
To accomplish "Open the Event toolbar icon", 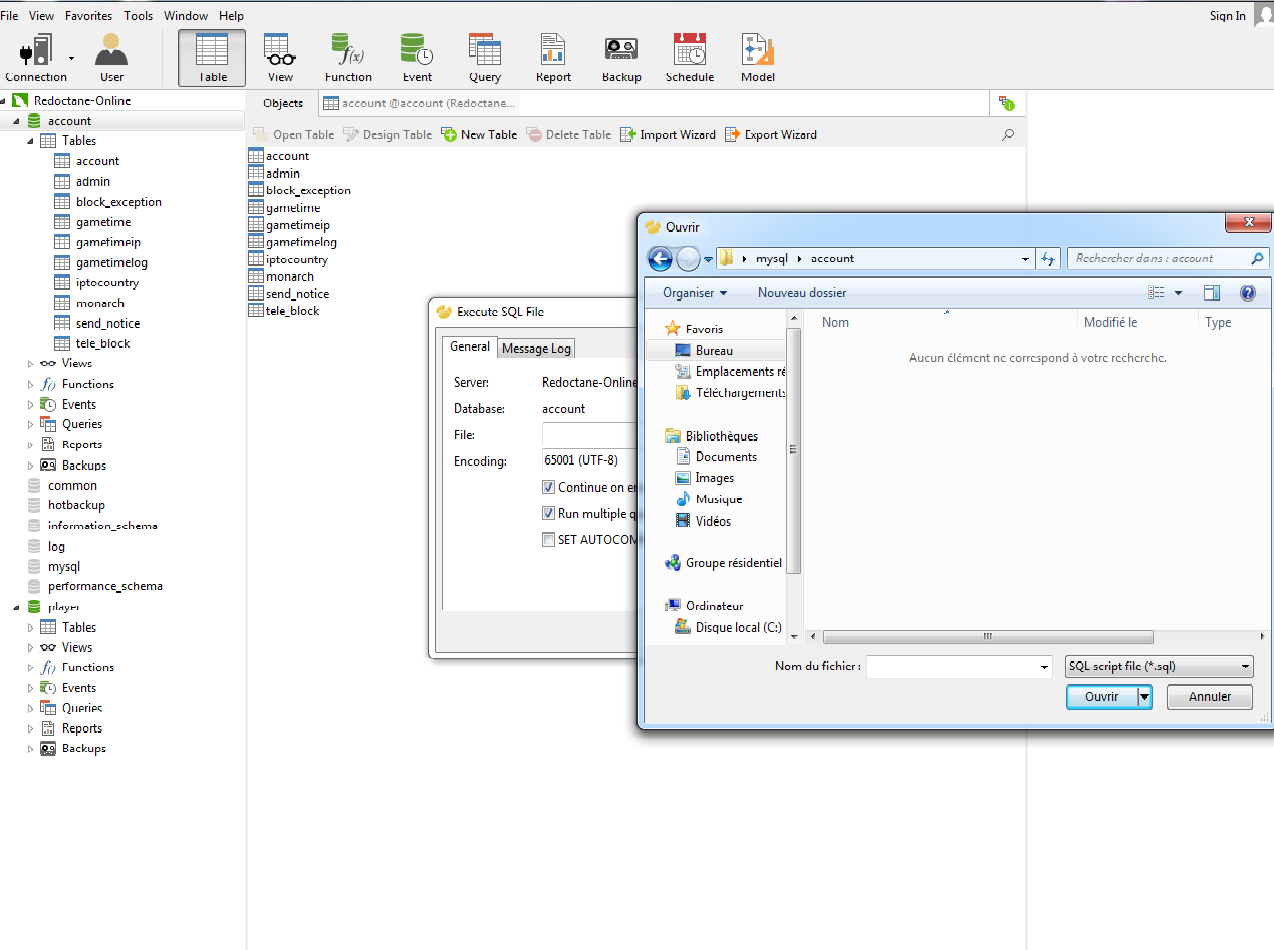I will coord(417,58).
